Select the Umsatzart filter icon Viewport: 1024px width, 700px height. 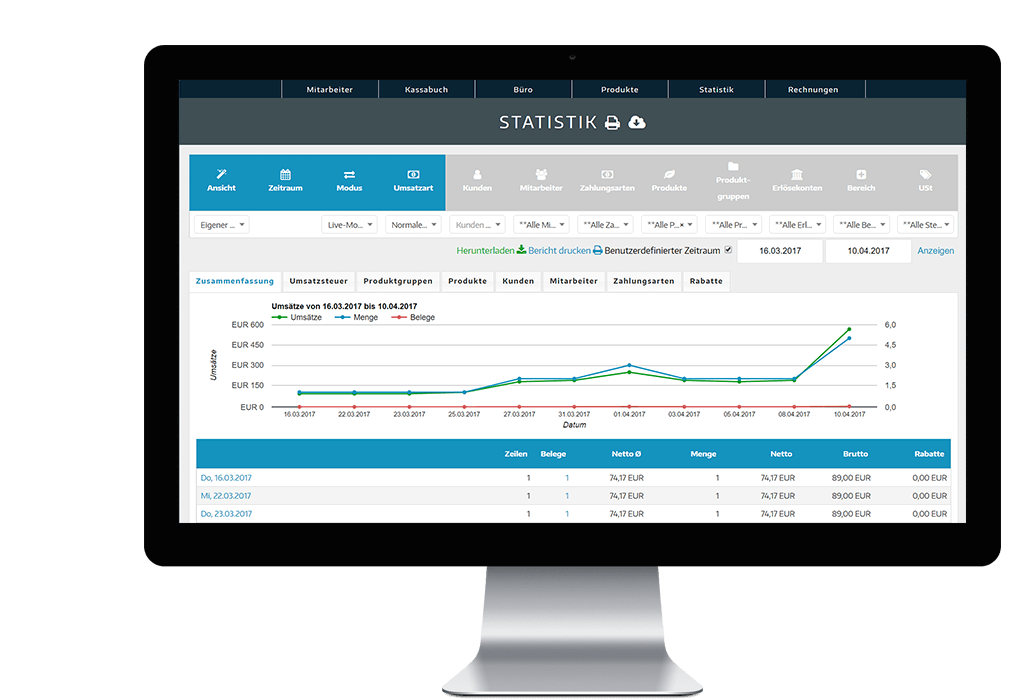tap(413, 172)
